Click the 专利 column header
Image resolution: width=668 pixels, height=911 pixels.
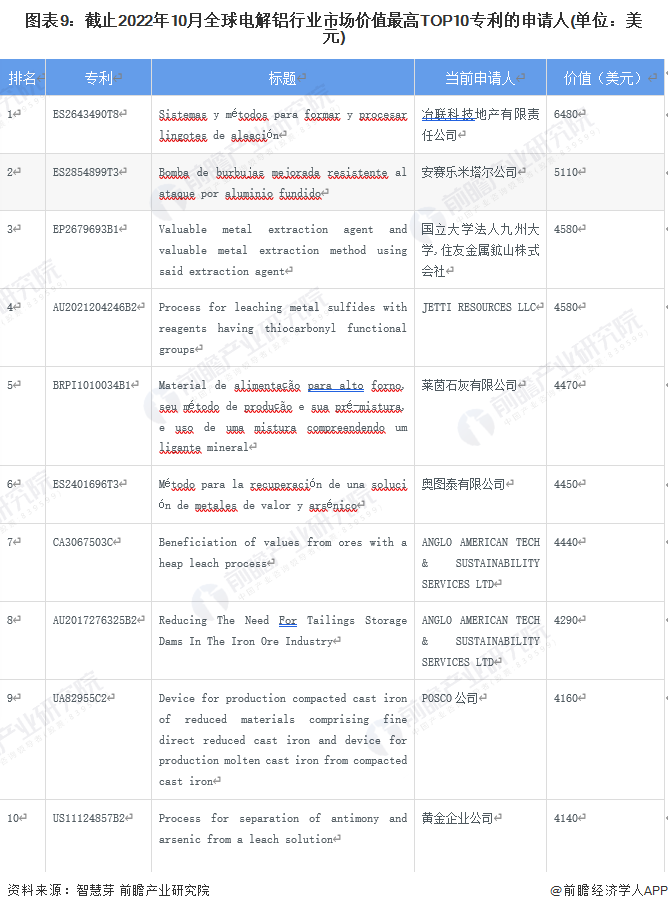click(x=99, y=78)
